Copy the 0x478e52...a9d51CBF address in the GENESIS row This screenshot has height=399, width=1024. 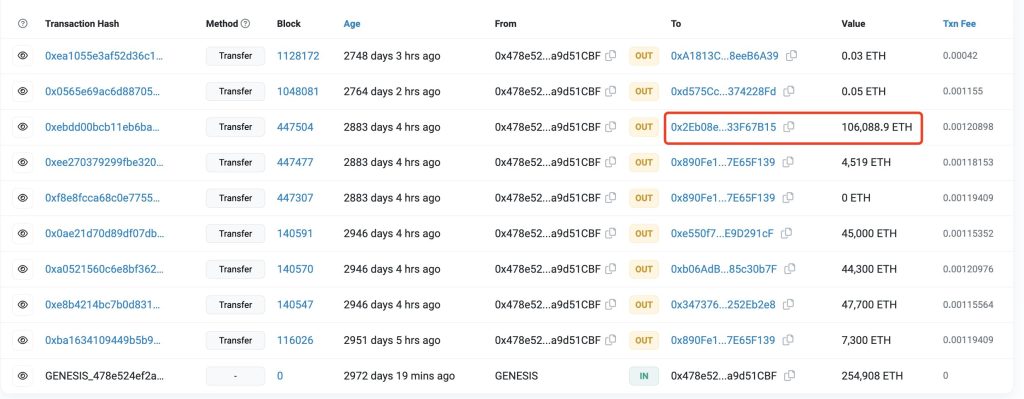(790, 375)
